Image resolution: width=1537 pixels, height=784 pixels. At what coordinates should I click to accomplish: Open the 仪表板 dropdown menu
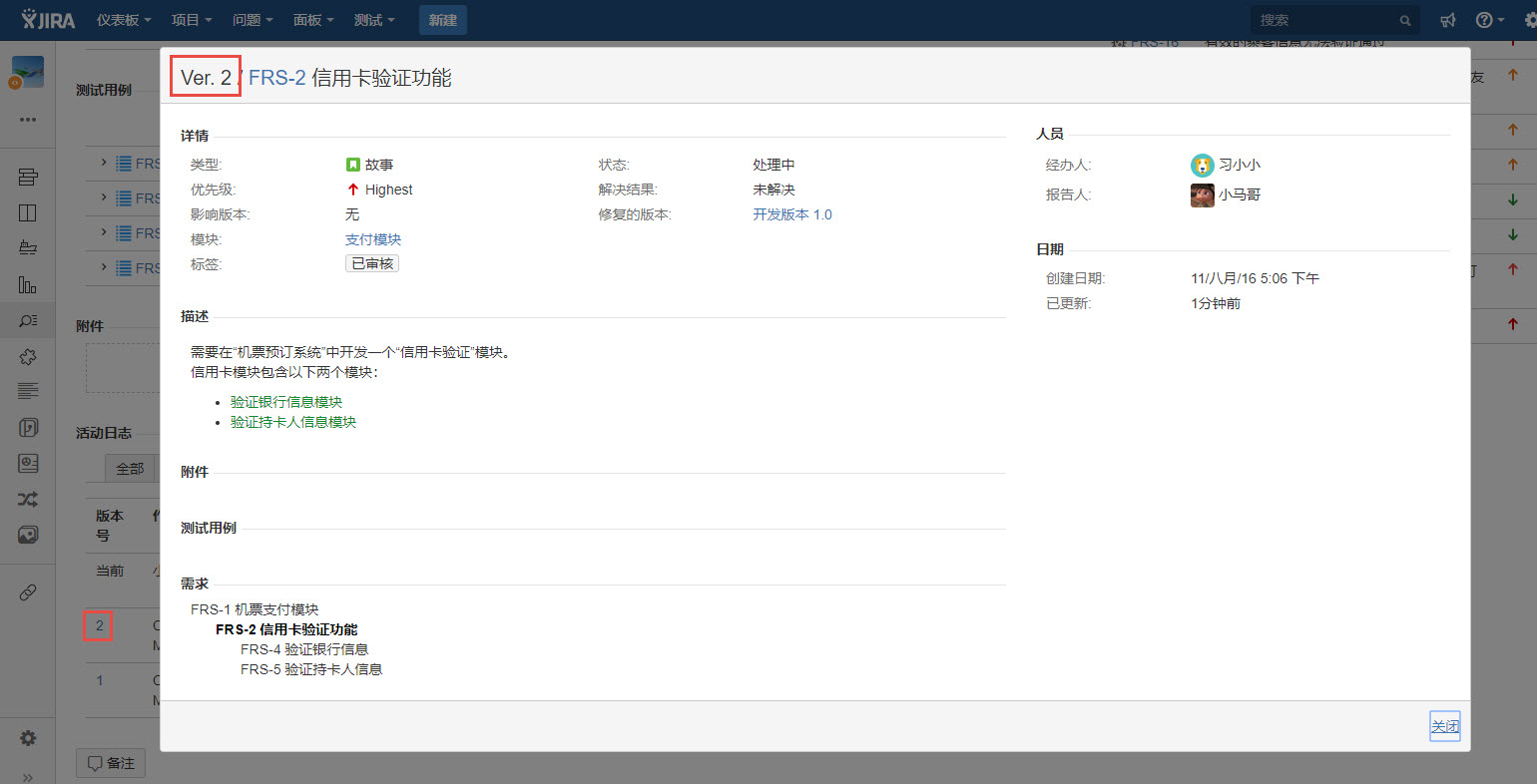pos(124,20)
